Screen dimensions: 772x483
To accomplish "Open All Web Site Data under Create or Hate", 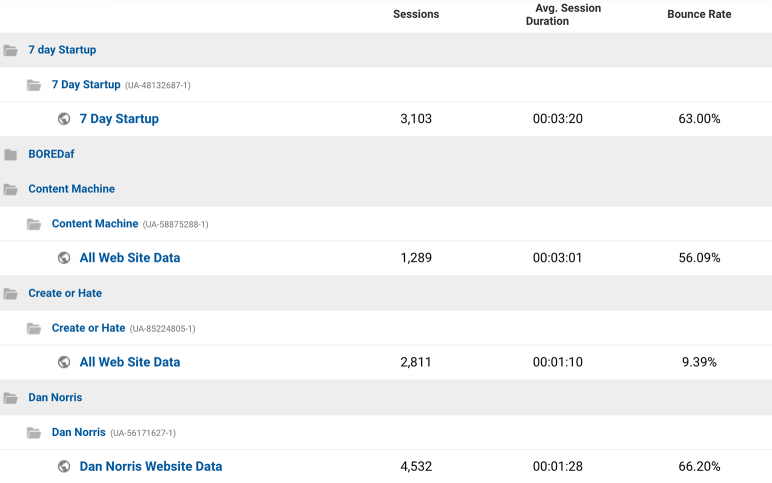I will pos(130,362).
